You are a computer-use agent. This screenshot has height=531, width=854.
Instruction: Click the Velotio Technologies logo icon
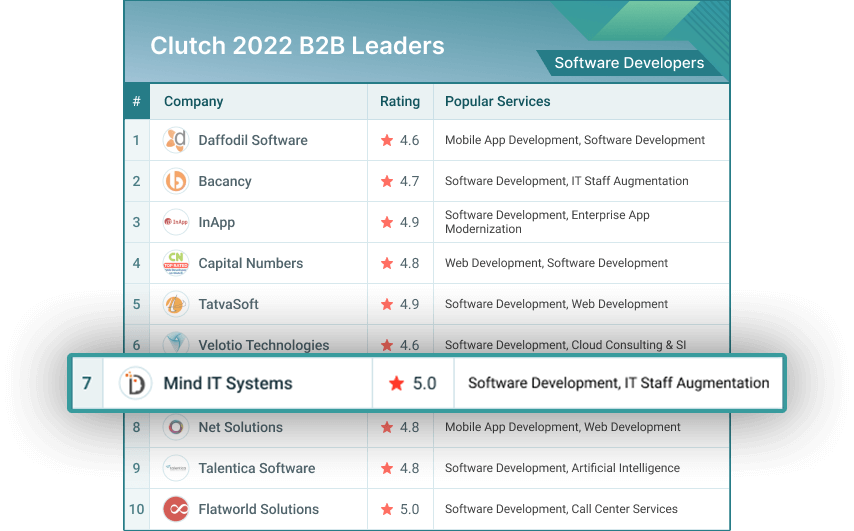176,343
